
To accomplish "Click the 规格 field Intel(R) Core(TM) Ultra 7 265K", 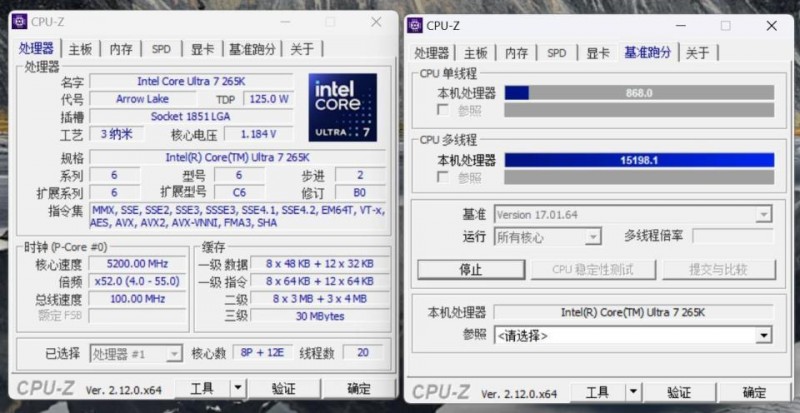I will pyautogui.click(x=238, y=157).
